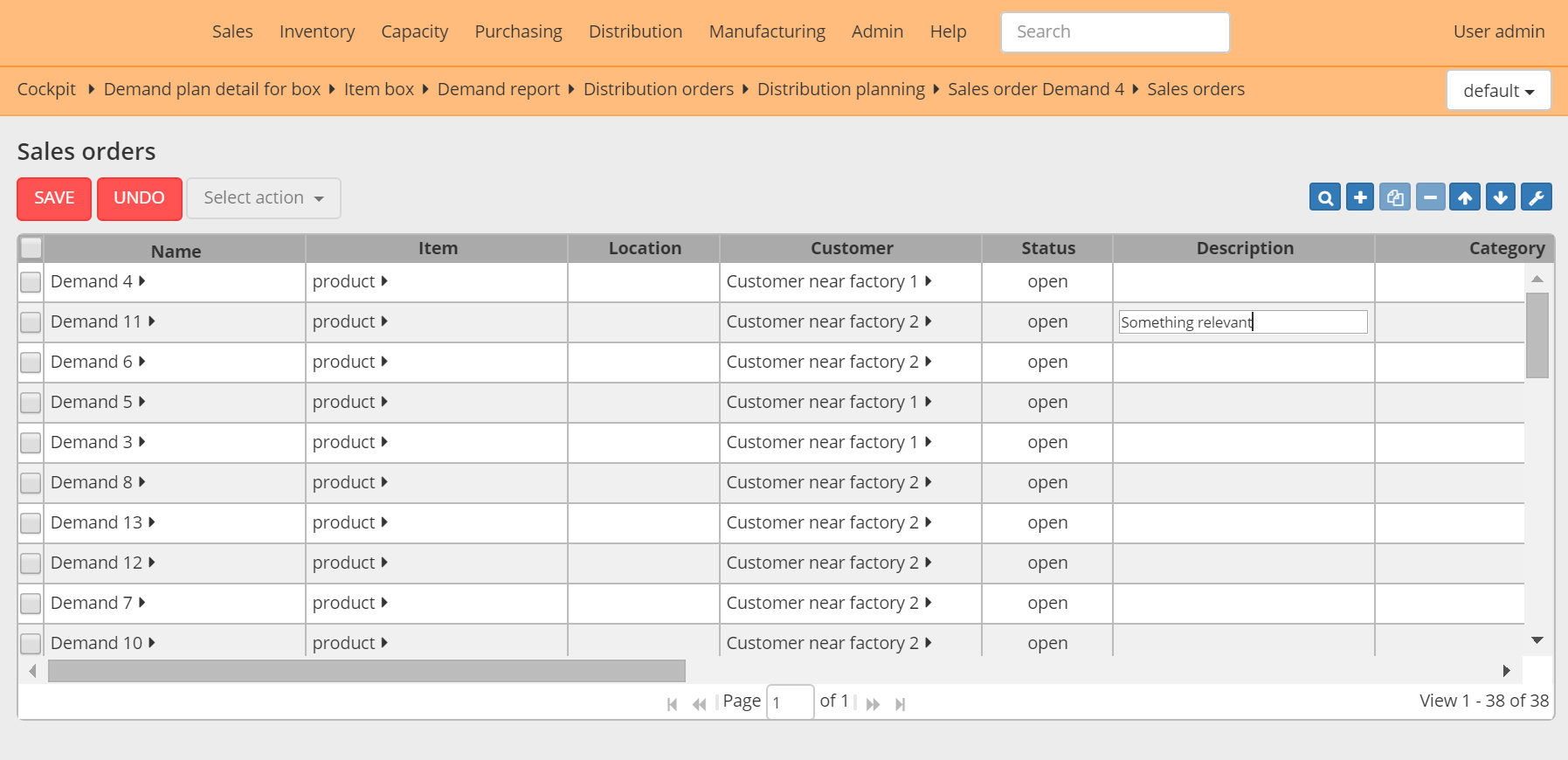Expand the default scenario dropdown
The height and width of the screenshot is (760, 1568).
coord(1498,91)
